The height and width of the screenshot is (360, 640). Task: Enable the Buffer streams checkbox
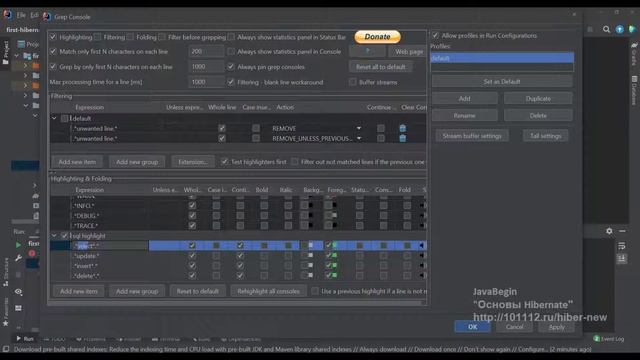(x=353, y=82)
